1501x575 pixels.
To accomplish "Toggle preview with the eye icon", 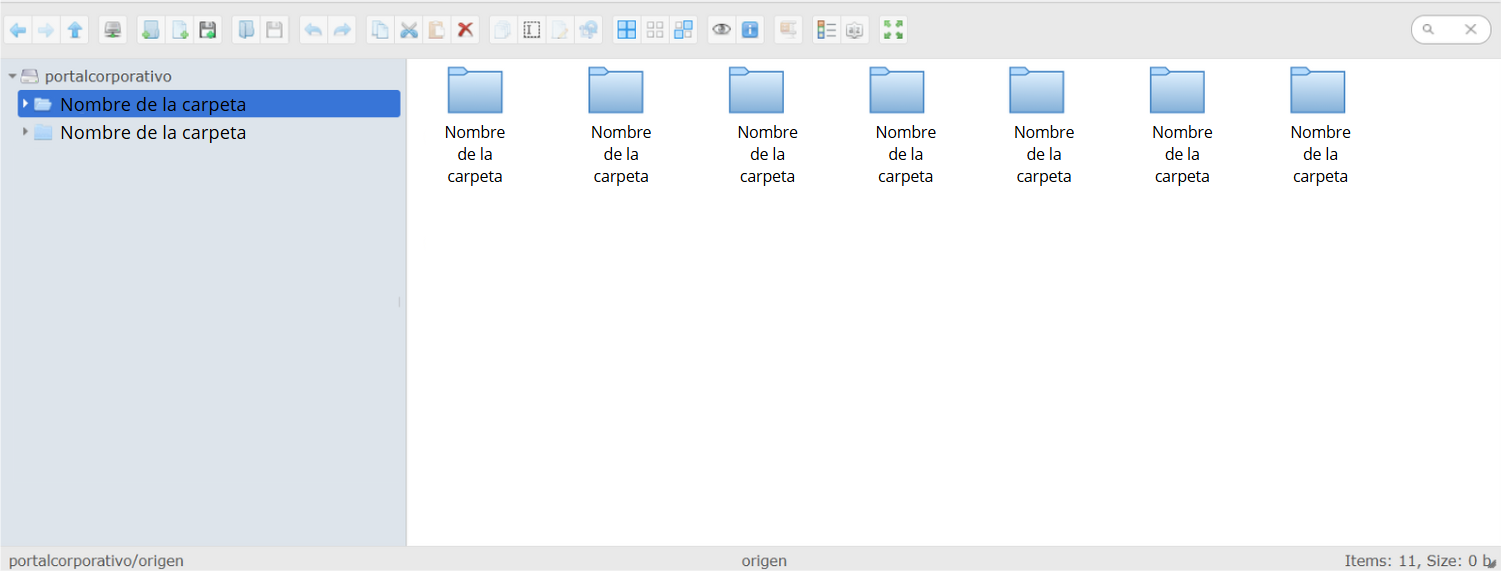I will [721, 30].
